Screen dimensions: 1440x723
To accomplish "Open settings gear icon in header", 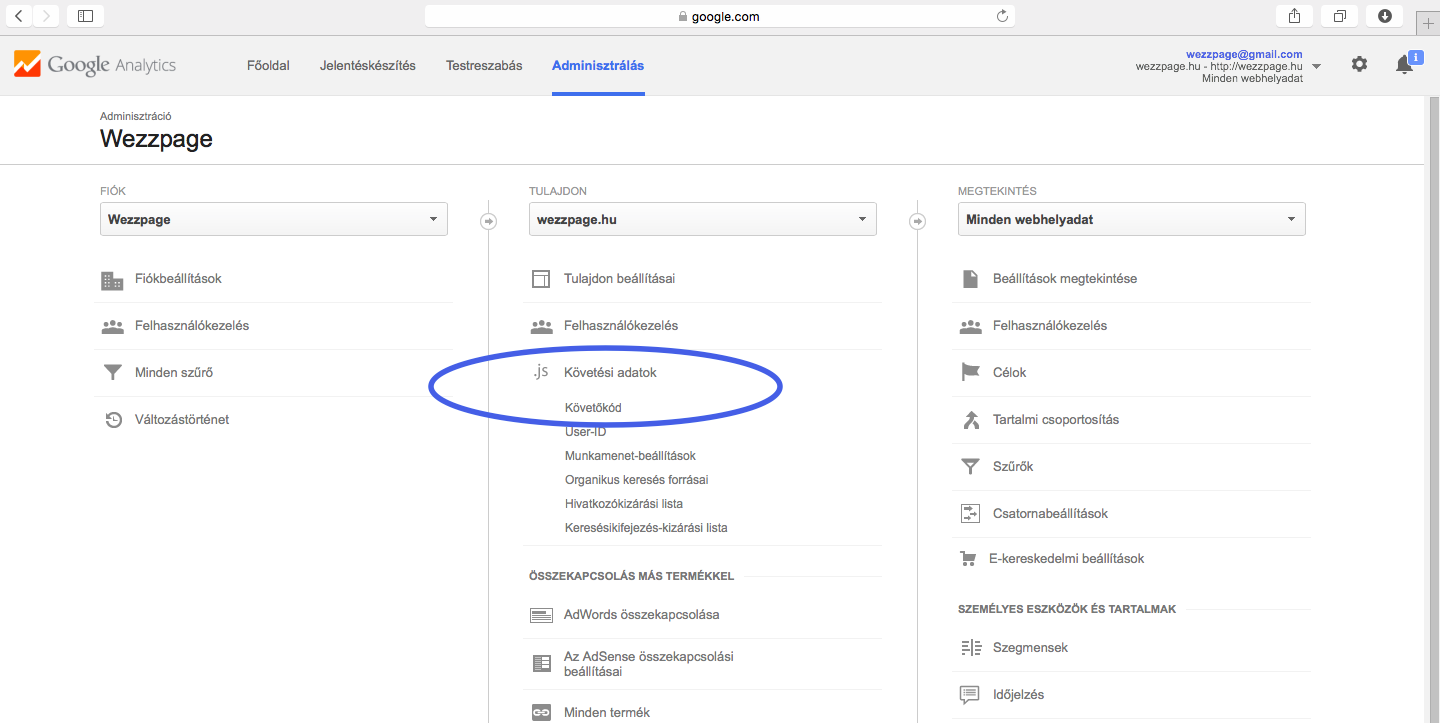I will pos(1359,64).
